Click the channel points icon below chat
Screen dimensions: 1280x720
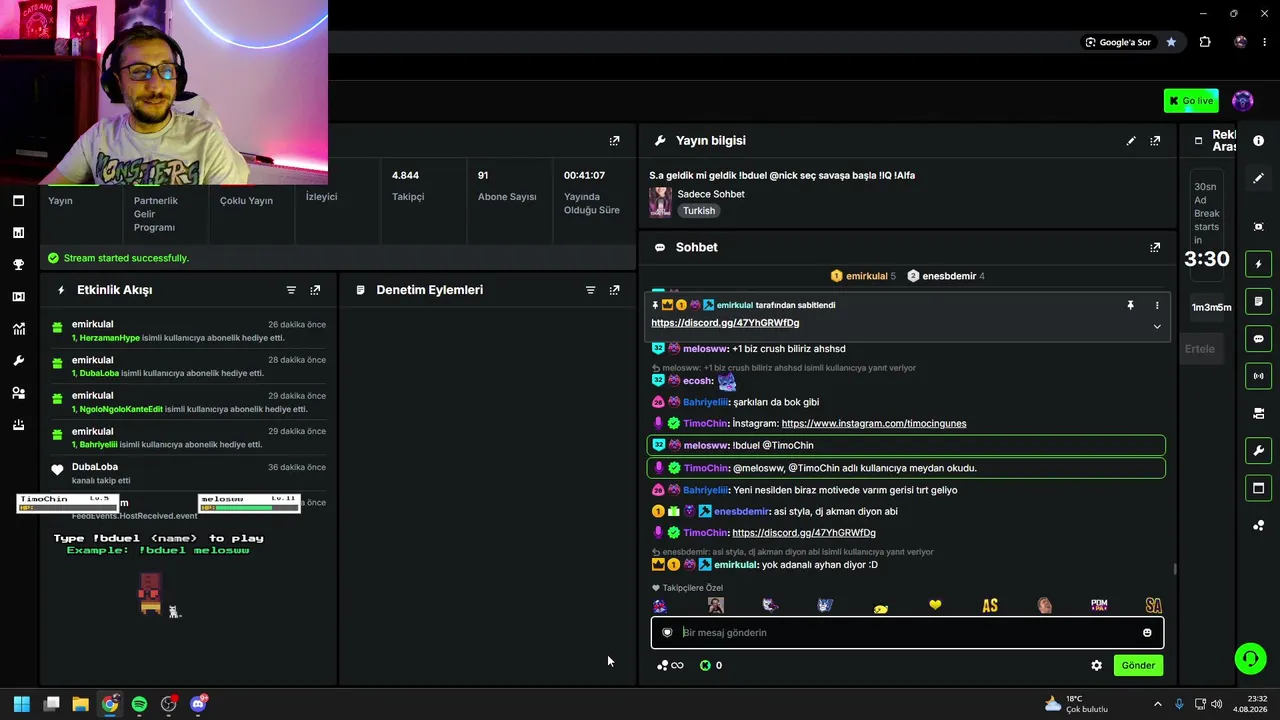[670, 666]
